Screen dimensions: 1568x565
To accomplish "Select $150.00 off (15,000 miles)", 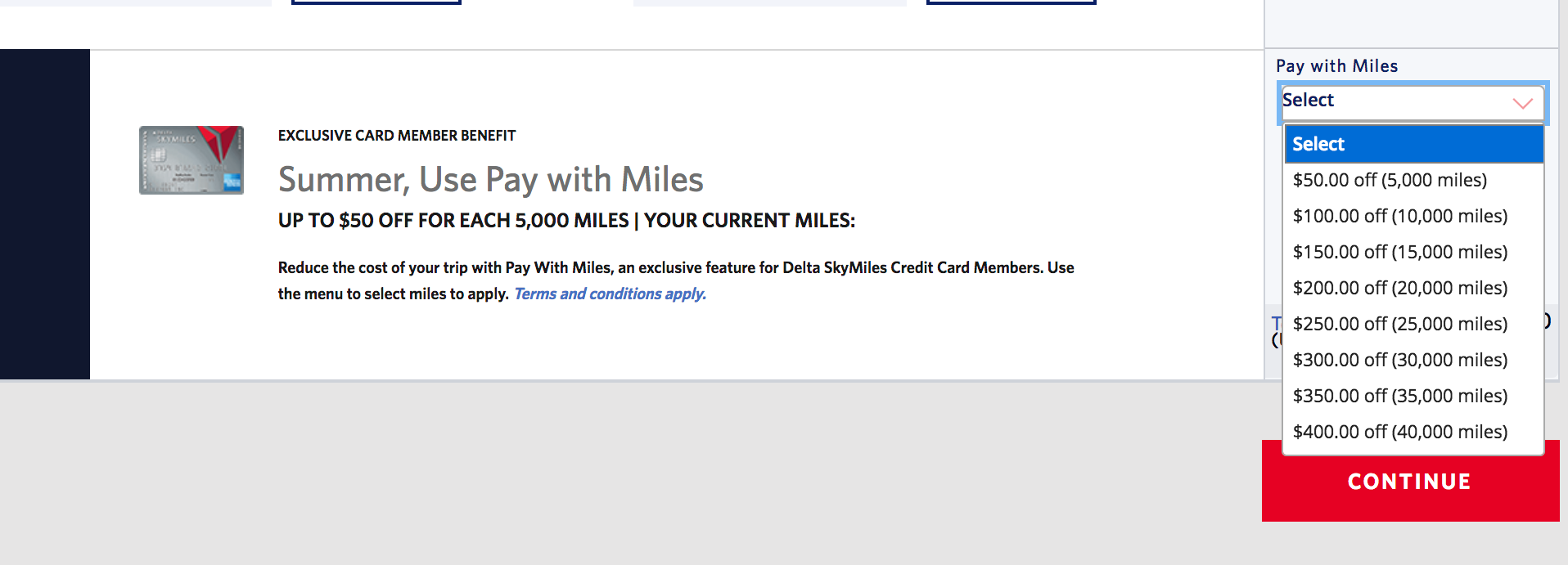I will pos(1400,252).
